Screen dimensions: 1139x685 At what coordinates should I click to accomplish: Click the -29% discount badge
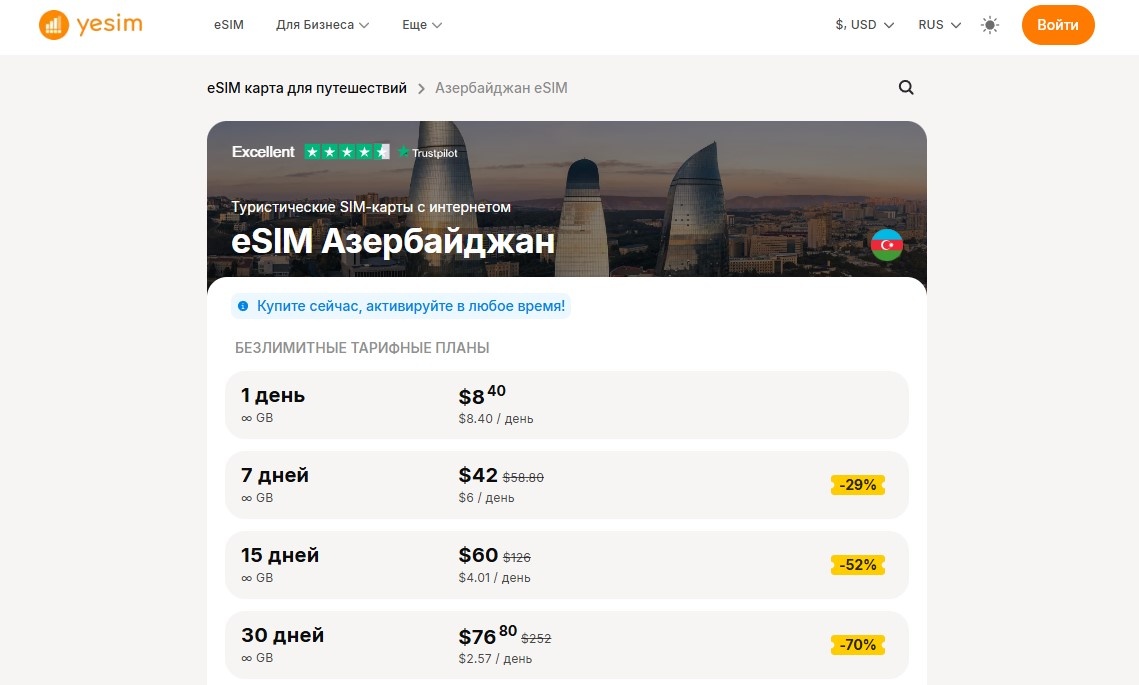[858, 485]
